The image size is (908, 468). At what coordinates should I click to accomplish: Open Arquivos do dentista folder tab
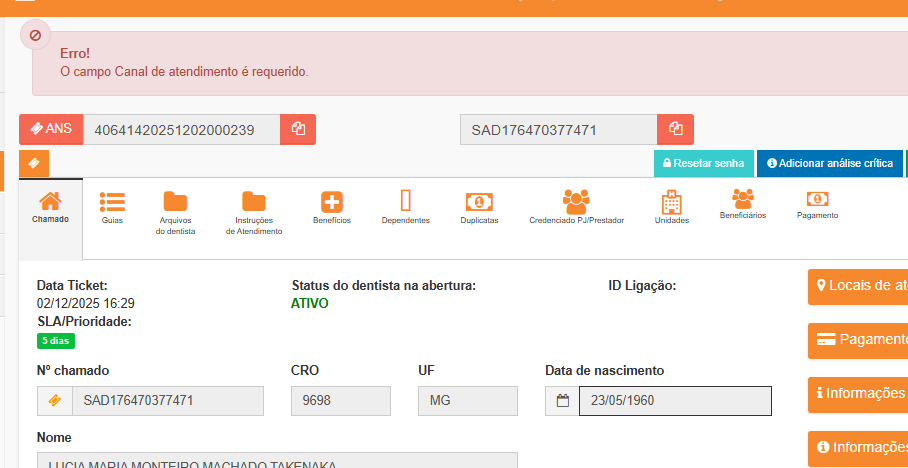click(175, 212)
